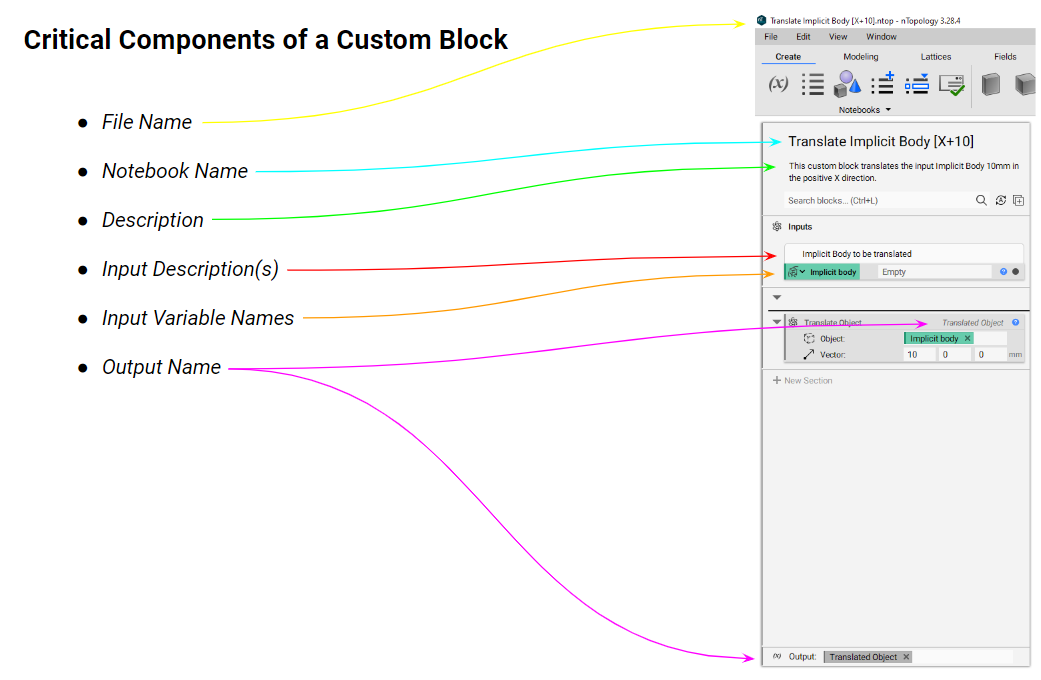Viewport: 1041px width, 680px height.
Task: Click the insert-block toolbar icon with blue arrow
Action: [917, 85]
